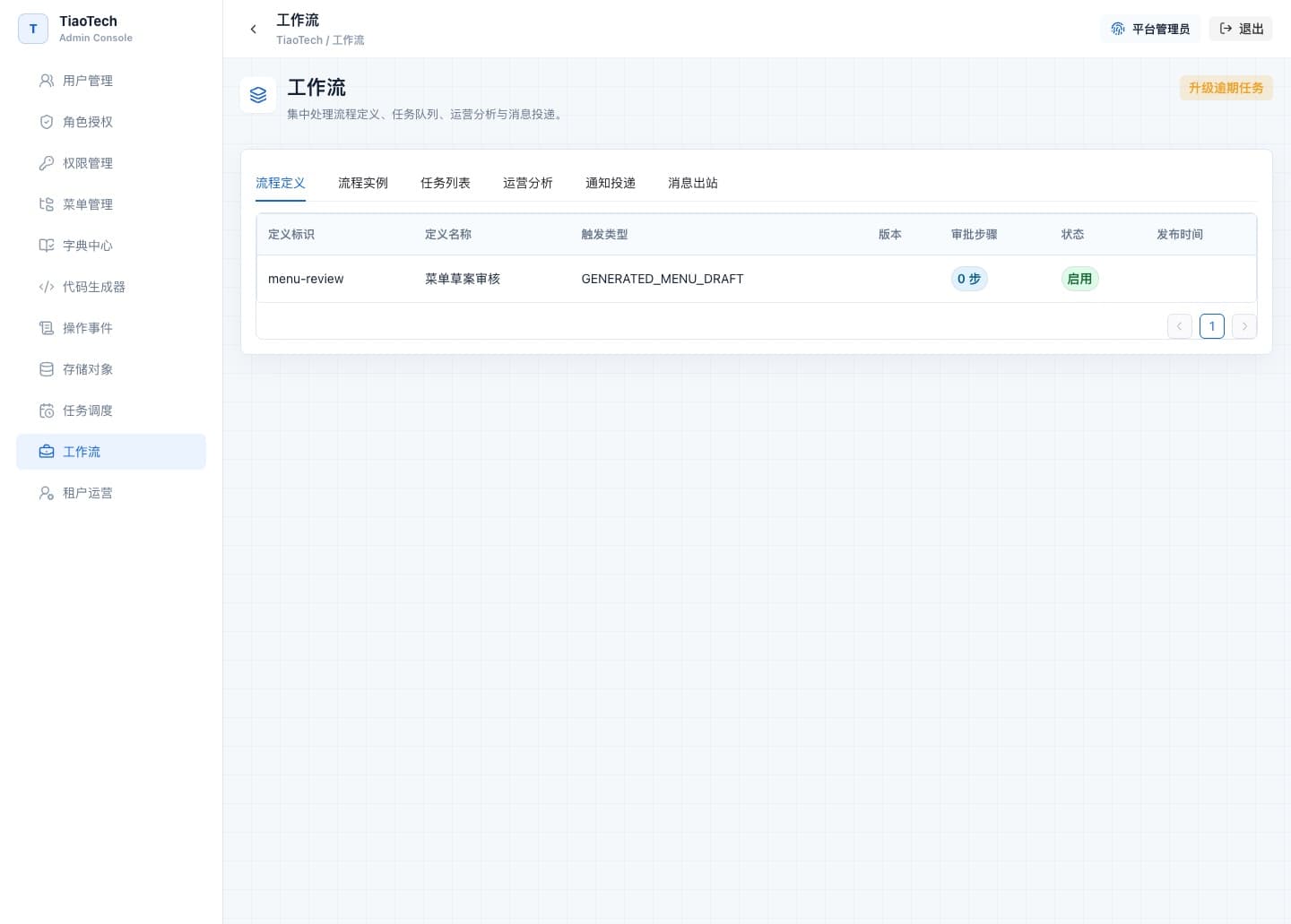Image resolution: width=1291 pixels, height=924 pixels.
Task: Switch to the 任务列表 tab
Action: (446, 183)
